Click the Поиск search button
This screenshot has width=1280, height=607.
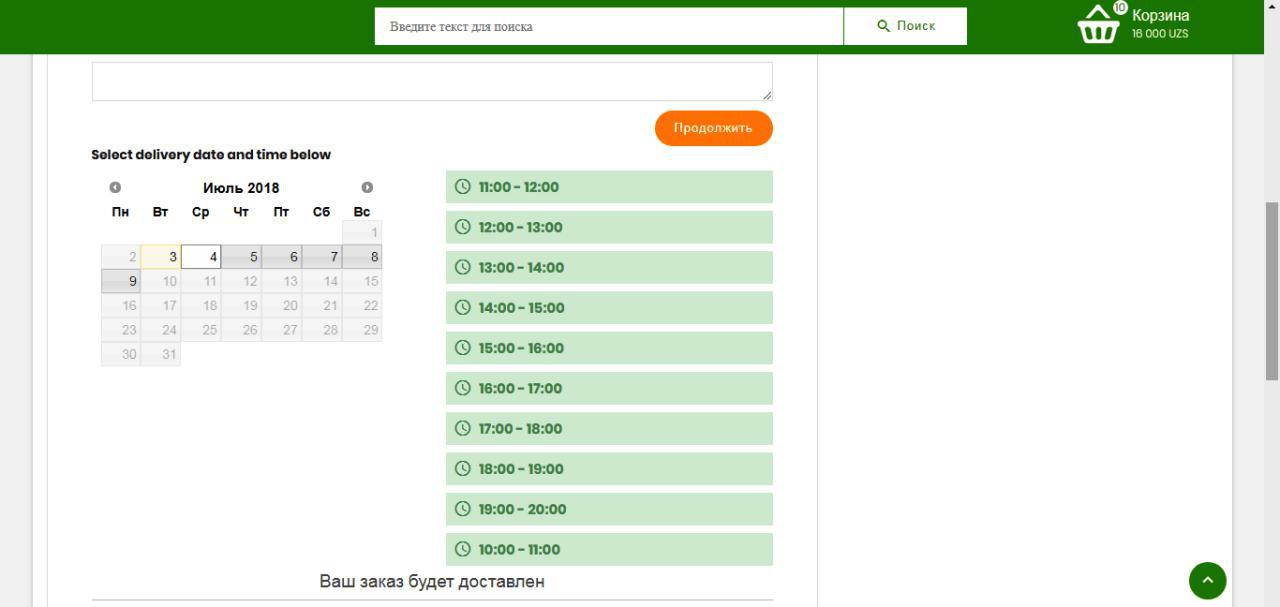(905, 26)
